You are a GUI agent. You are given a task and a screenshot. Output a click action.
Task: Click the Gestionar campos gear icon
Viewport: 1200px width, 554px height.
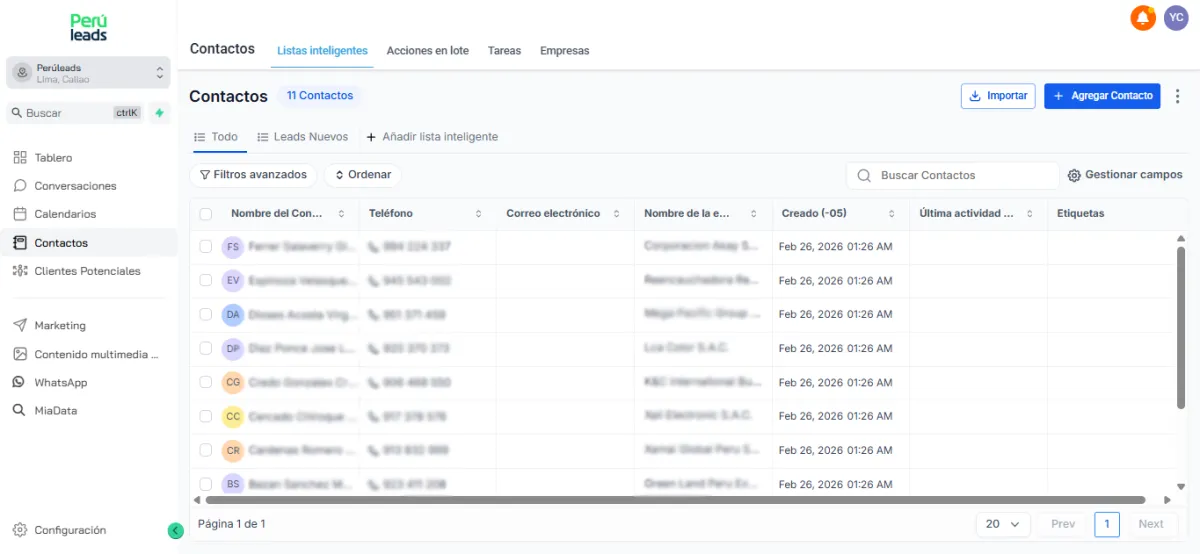[x=1074, y=175]
